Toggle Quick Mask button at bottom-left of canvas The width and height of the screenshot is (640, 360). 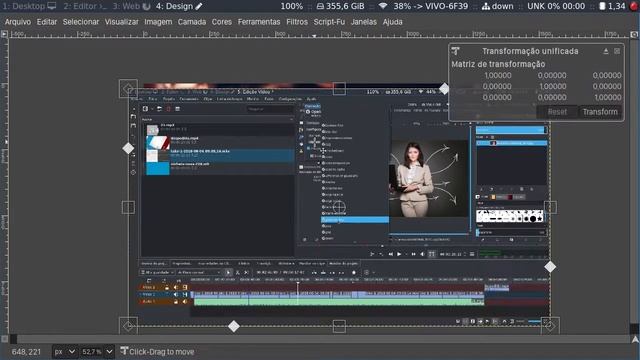4,339
